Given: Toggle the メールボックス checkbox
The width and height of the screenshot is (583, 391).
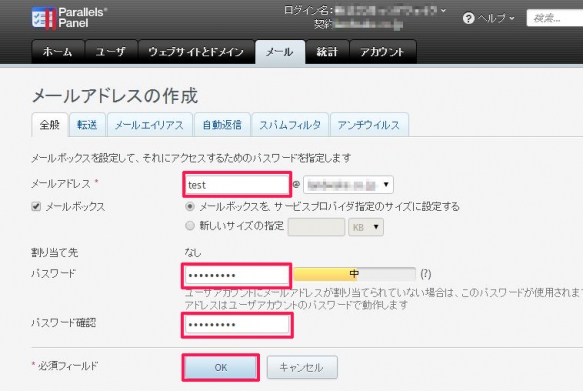Looking at the screenshot, I should coord(36,206).
